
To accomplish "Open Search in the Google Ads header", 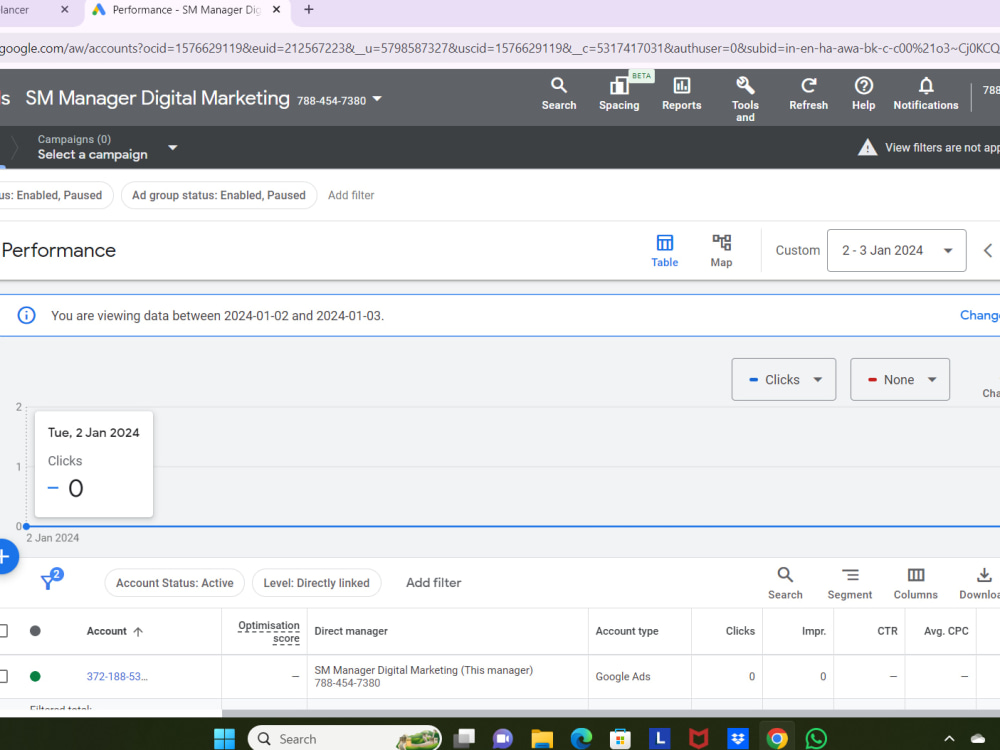I will coord(559,94).
